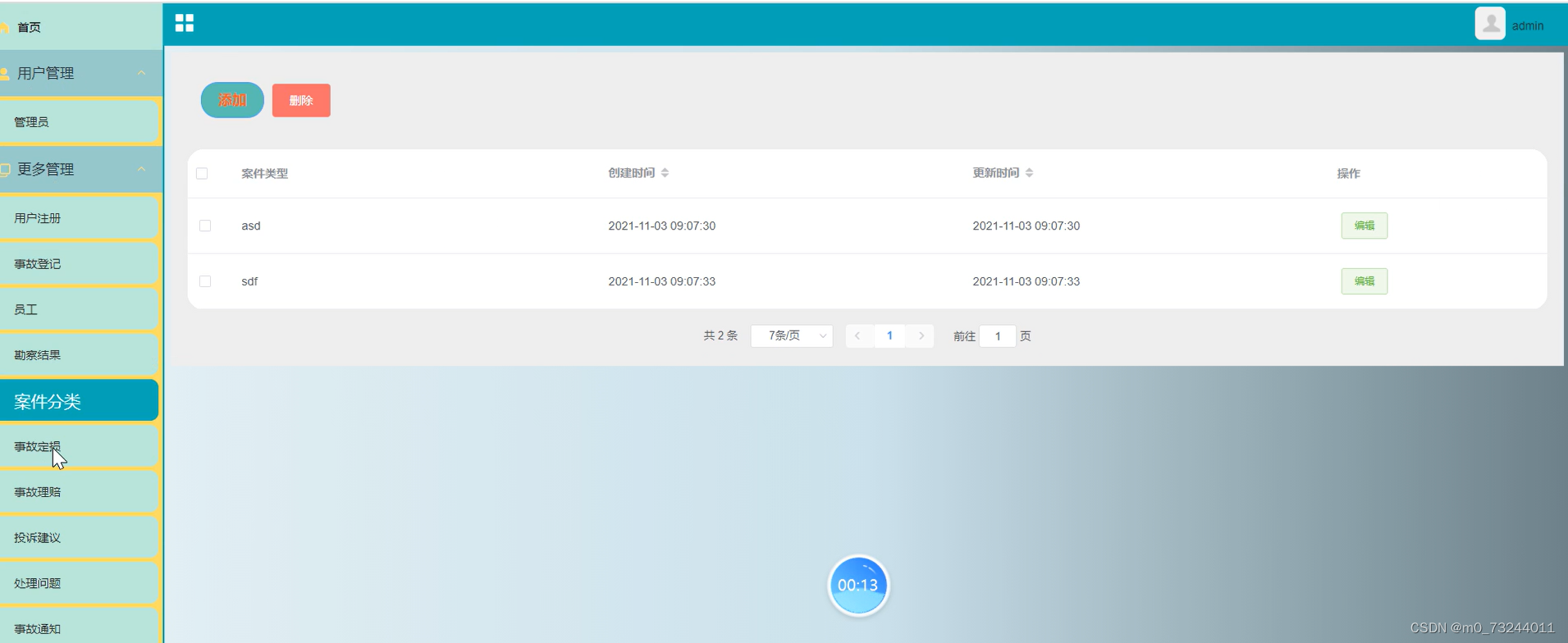1568x643 pixels.
Task: Open 事故理赔 menu item
Action: [79, 492]
